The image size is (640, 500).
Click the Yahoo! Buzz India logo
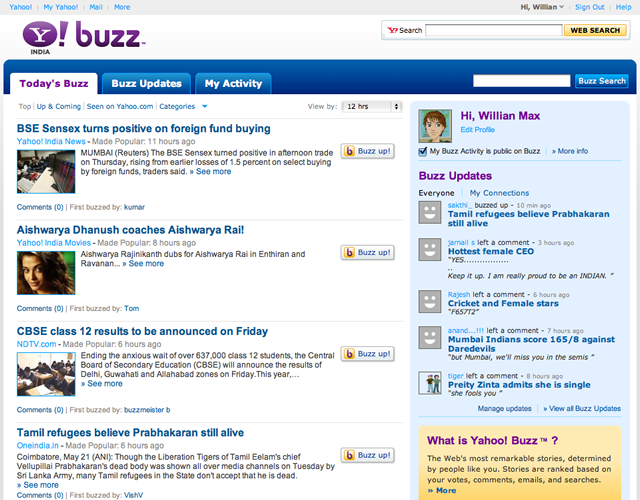(x=83, y=38)
